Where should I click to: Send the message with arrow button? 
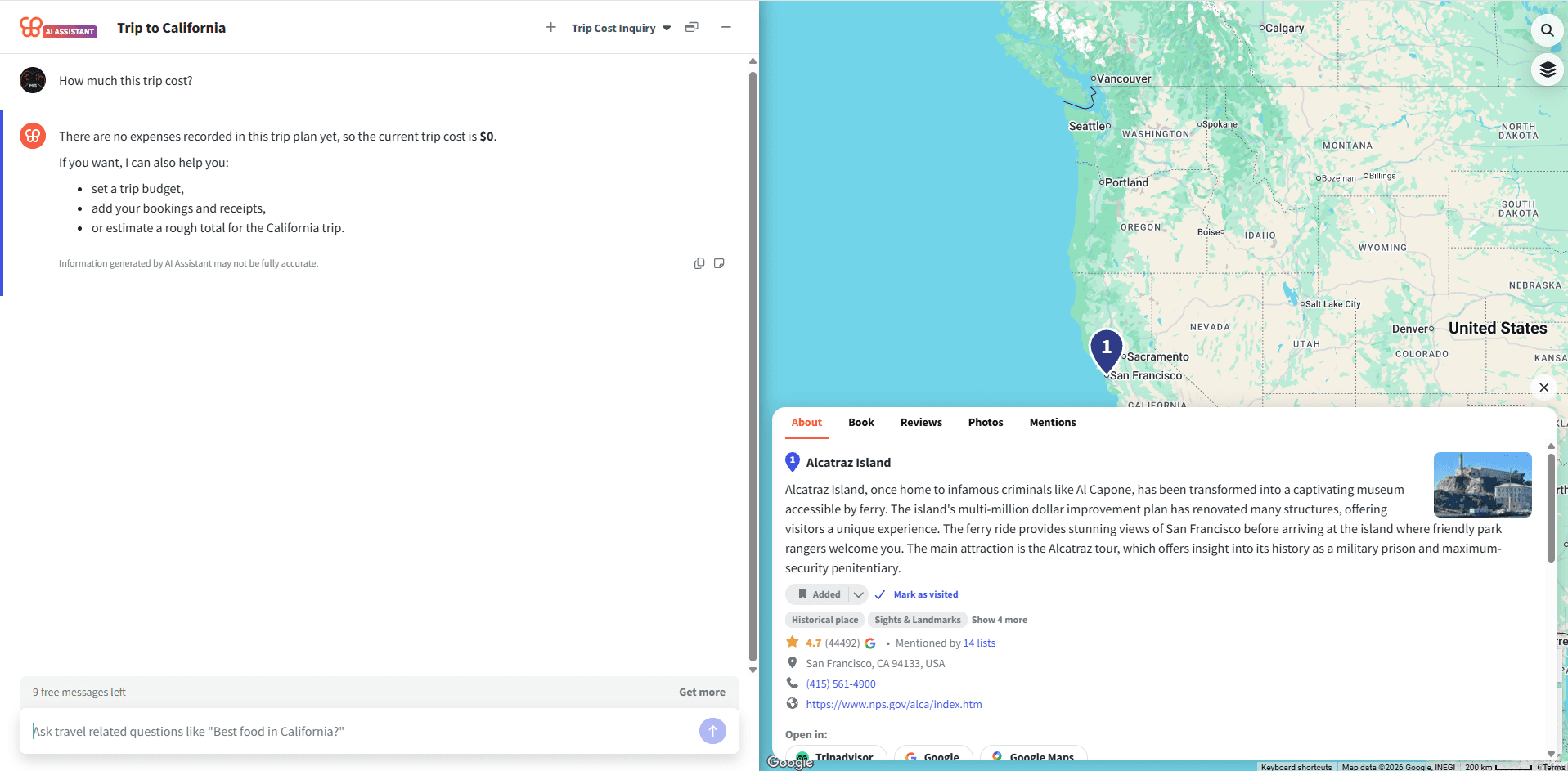712,731
